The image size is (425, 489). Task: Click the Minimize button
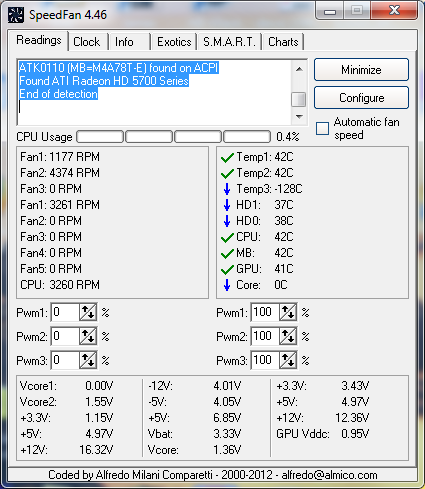[x=361, y=70]
